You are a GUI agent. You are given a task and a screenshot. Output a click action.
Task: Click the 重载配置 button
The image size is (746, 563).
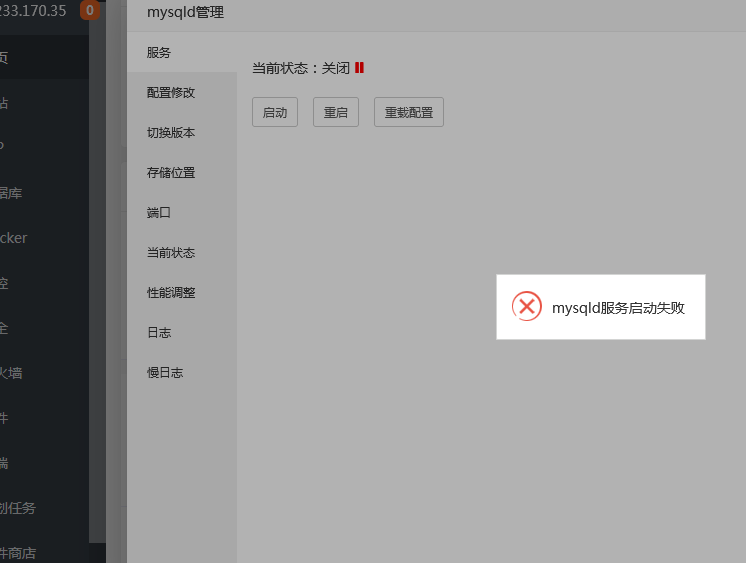coord(408,113)
